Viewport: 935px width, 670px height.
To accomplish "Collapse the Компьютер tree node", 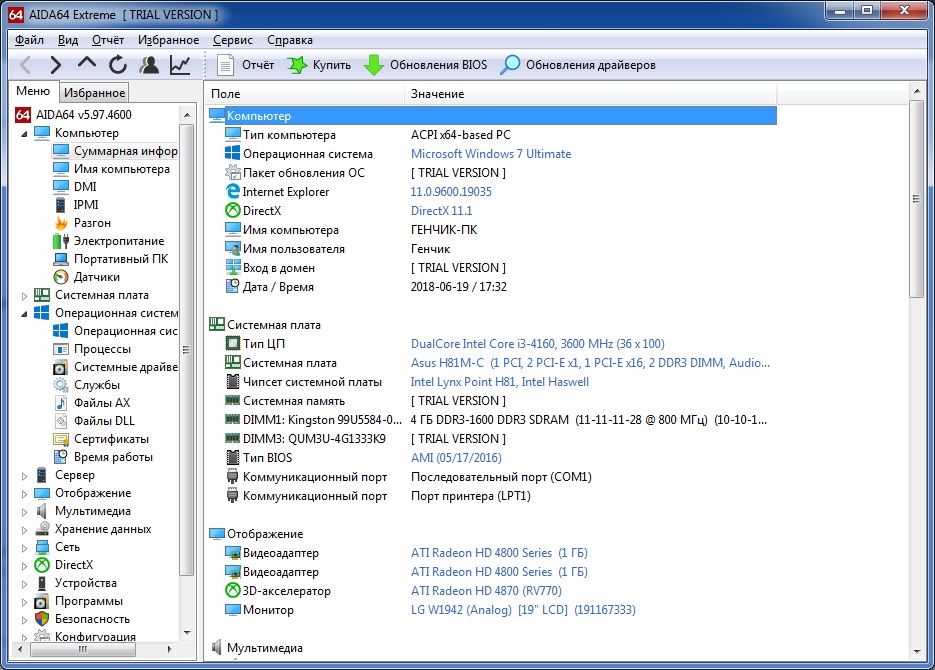I will [x=25, y=133].
